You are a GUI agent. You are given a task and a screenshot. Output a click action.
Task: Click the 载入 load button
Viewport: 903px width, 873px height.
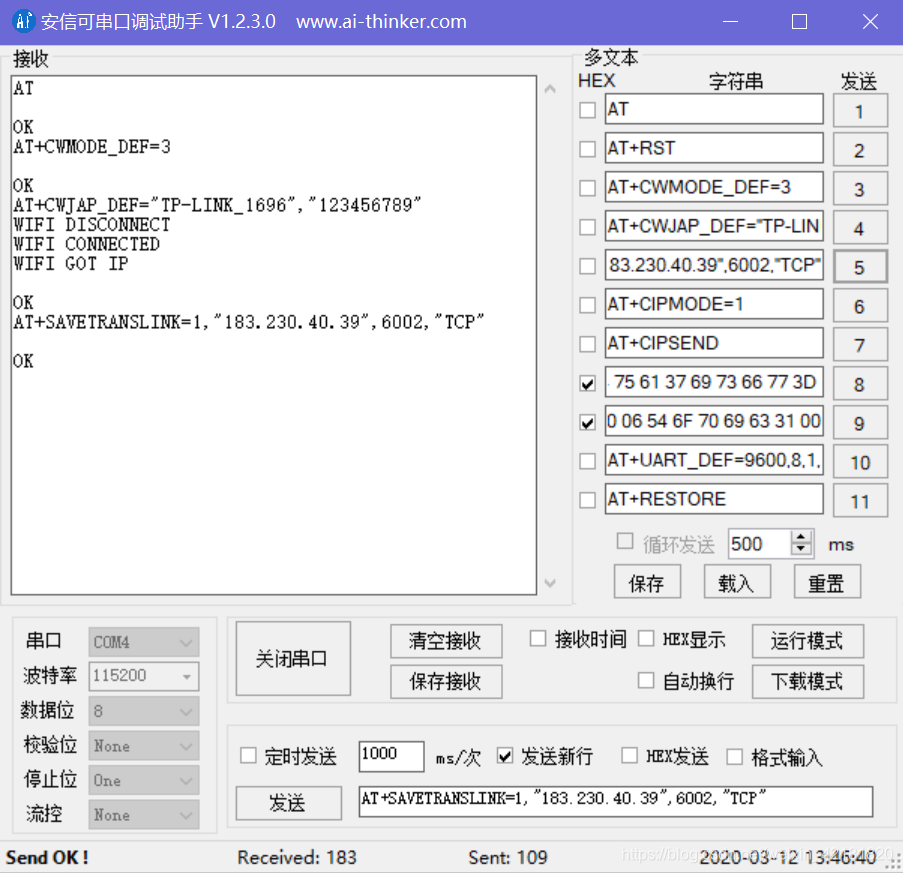click(737, 582)
